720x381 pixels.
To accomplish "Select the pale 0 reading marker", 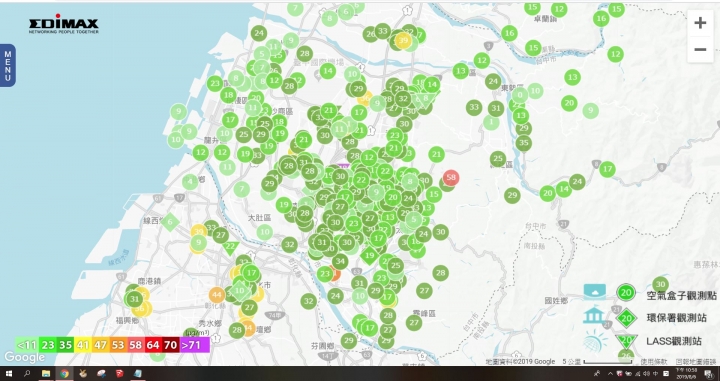I will (520, 95).
